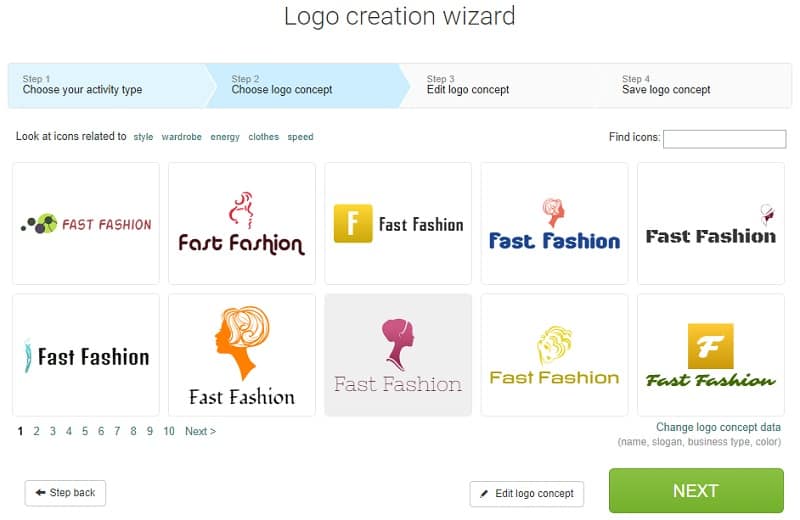This screenshot has height=520, width=800.
Task: Go to results page 4
Action: click(68, 431)
